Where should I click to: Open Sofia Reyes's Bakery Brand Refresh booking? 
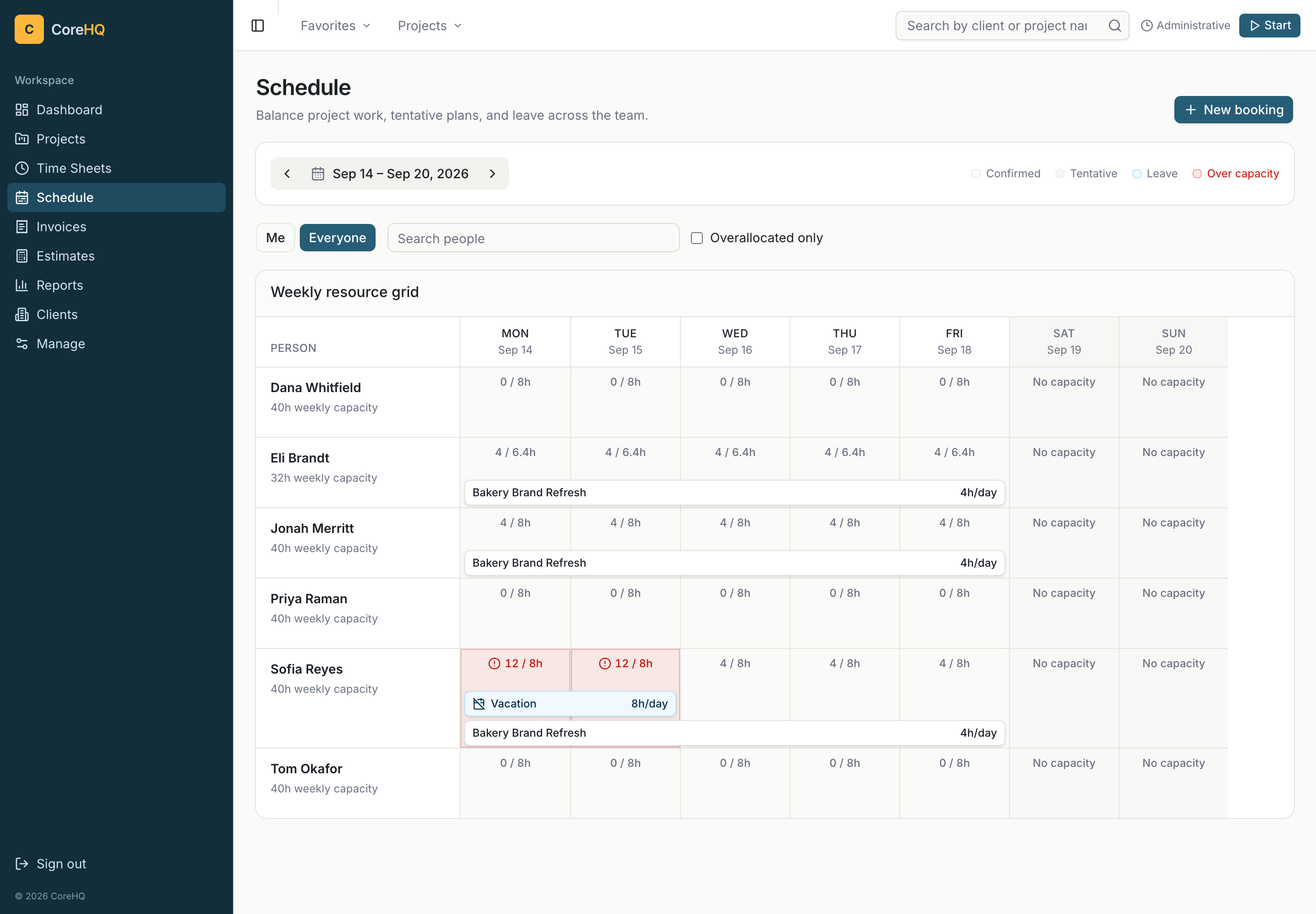pyautogui.click(x=734, y=733)
